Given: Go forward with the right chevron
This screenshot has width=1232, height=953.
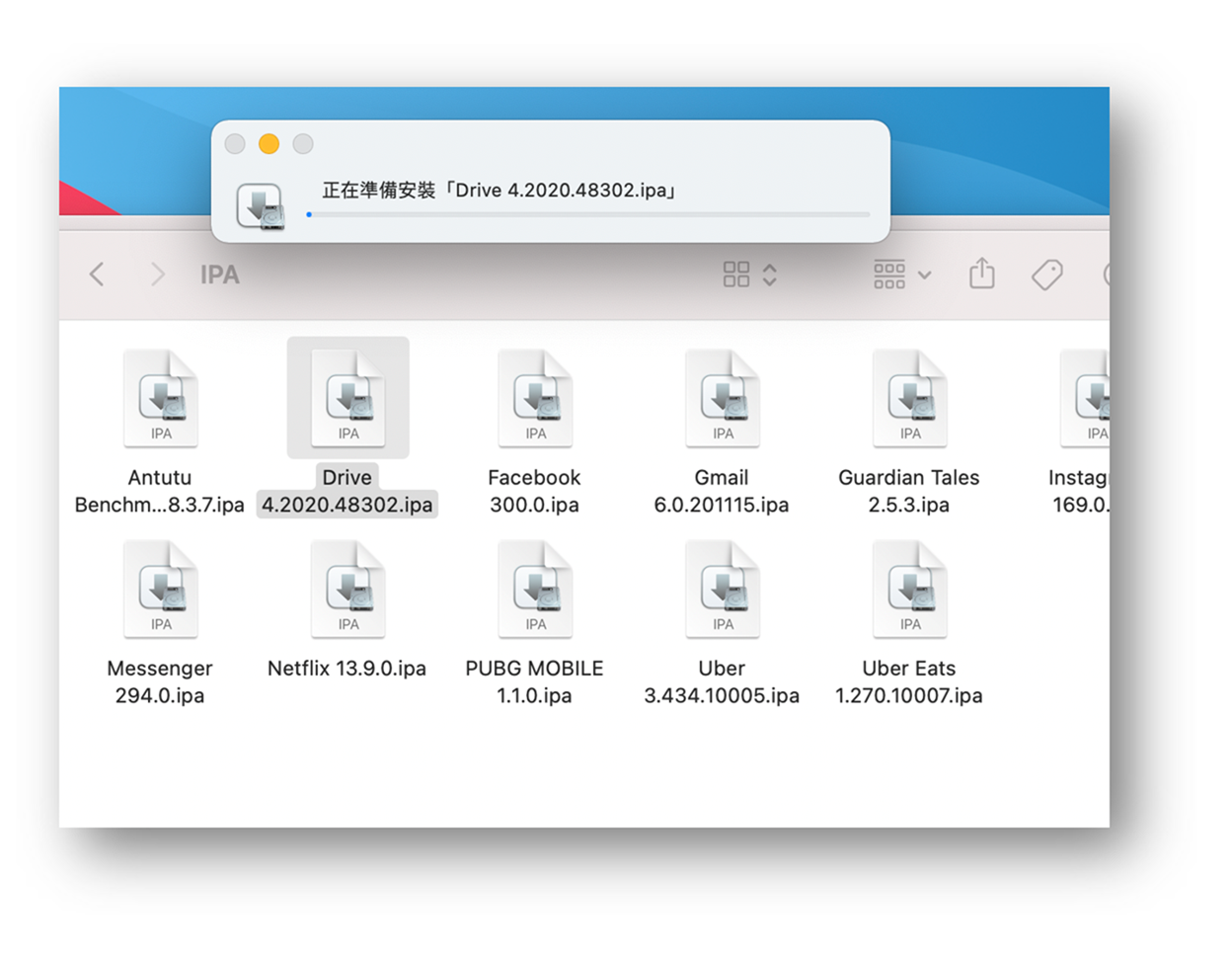Looking at the screenshot, I should tap(157, 275).
